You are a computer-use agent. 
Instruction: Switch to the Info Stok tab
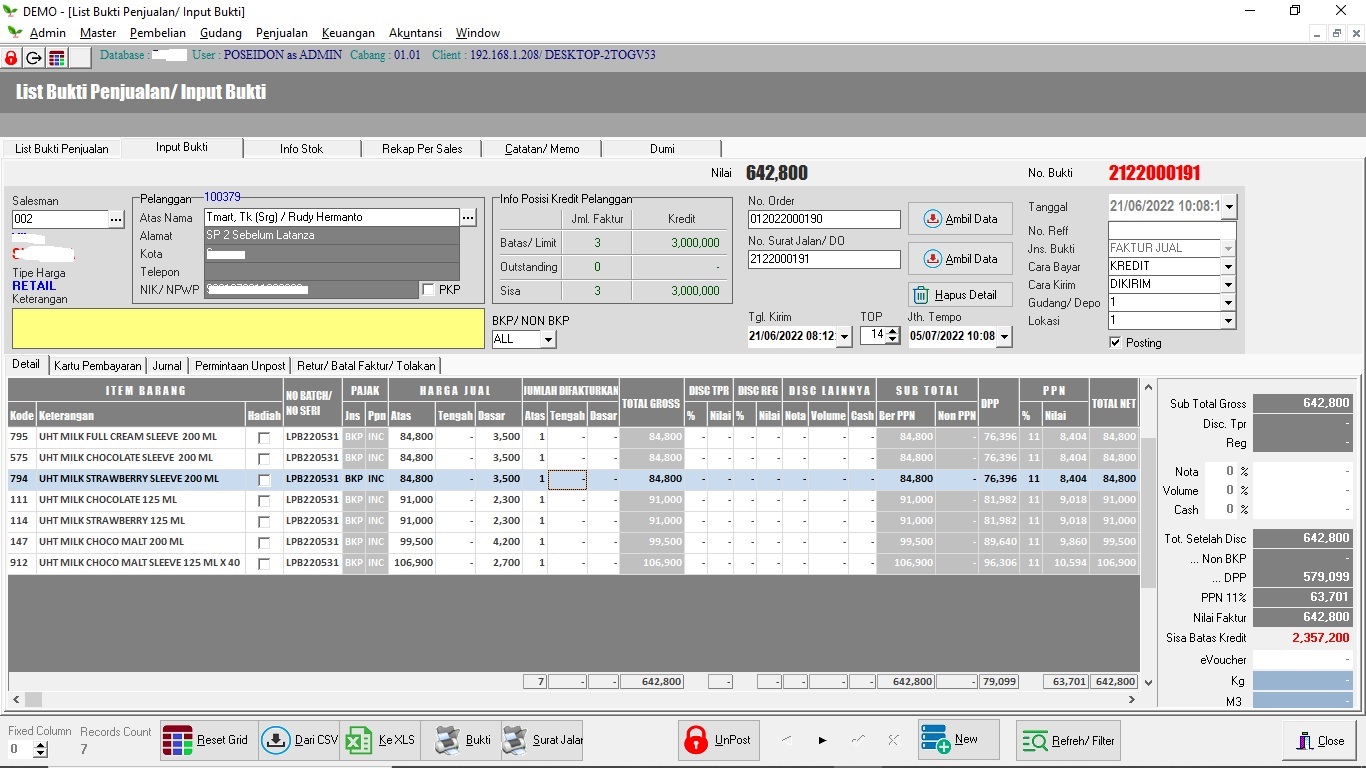point(301,149)
